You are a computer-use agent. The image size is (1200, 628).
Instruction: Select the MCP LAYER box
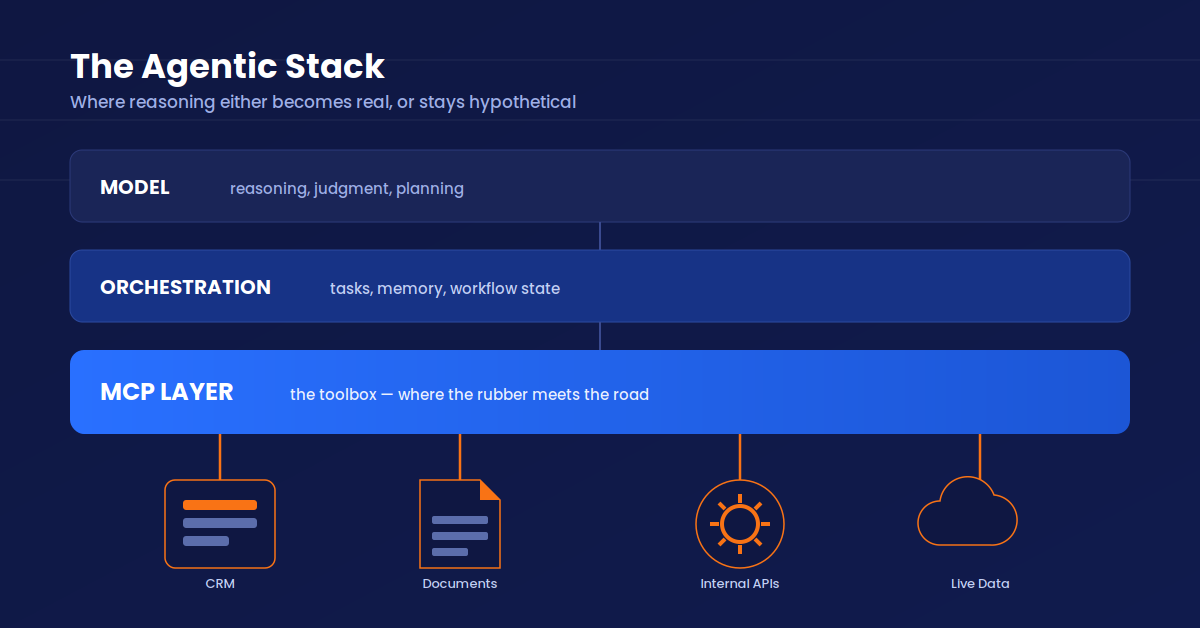click(600, 392)
